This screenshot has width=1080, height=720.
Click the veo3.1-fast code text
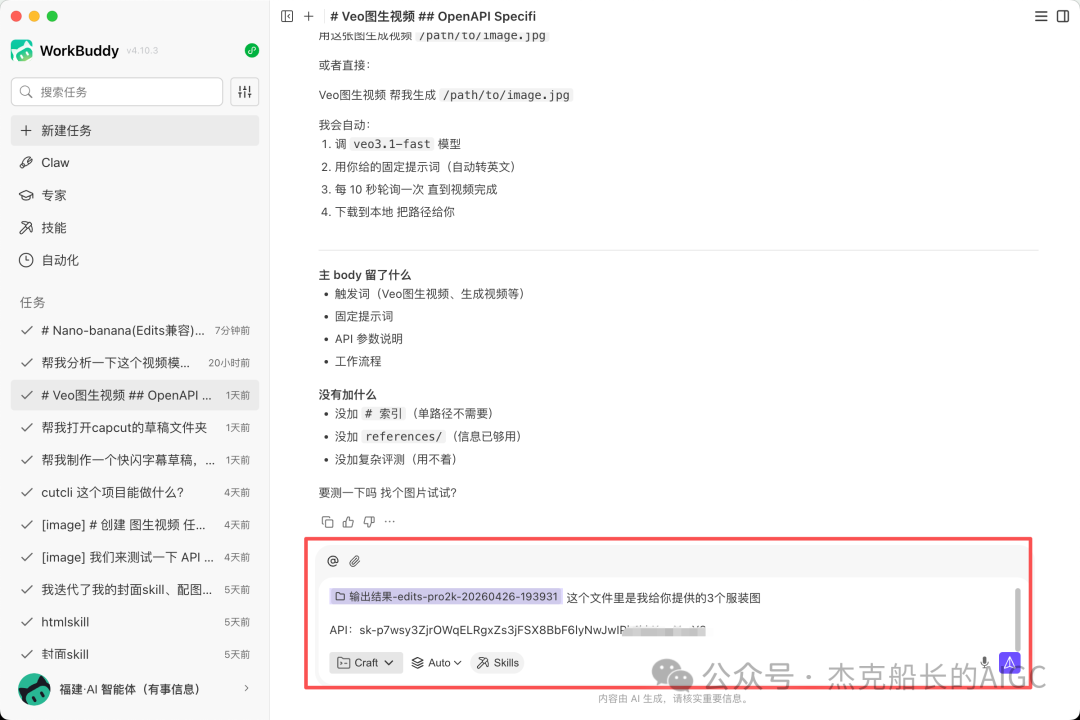[392, 144]
